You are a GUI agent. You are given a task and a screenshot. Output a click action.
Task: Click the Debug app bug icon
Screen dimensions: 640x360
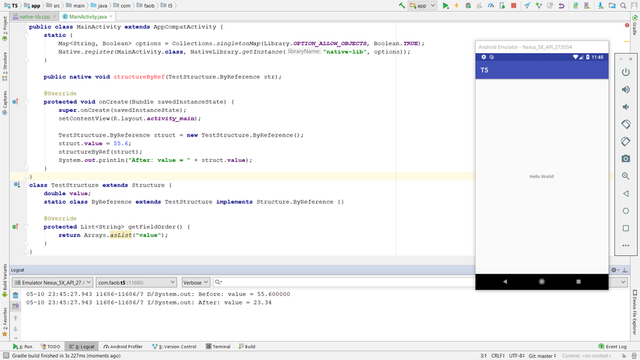tap(468, 6)
